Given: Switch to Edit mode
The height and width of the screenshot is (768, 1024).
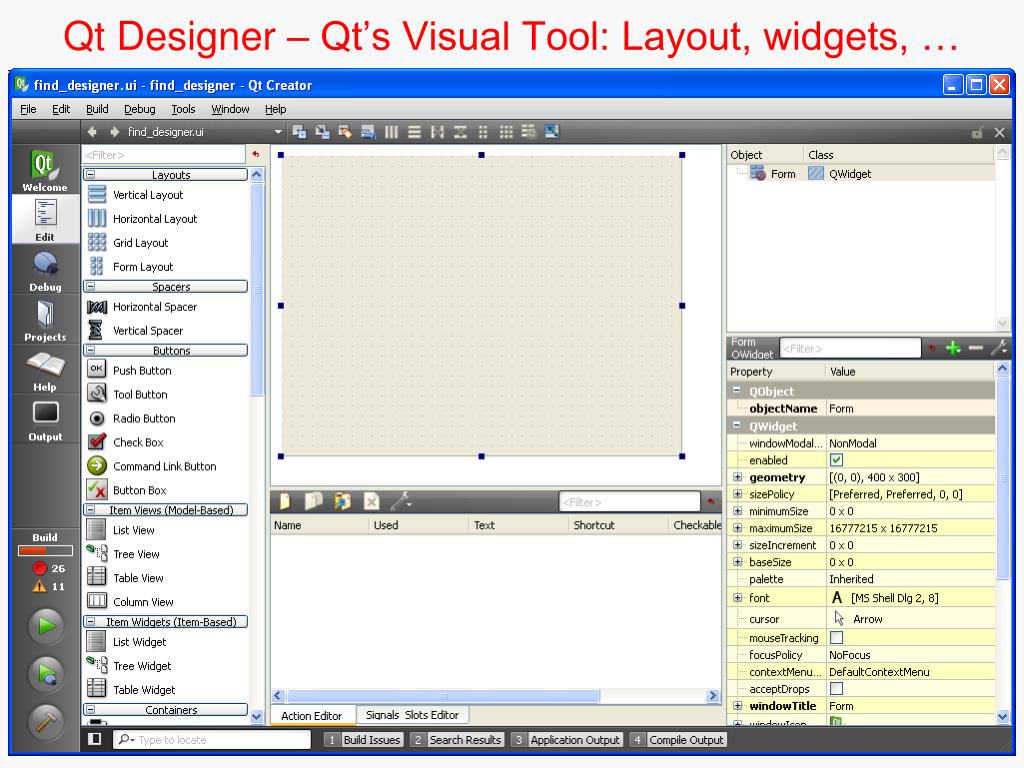Looking at the screenshot, I should pyautogui.click(x=44, y=219).
